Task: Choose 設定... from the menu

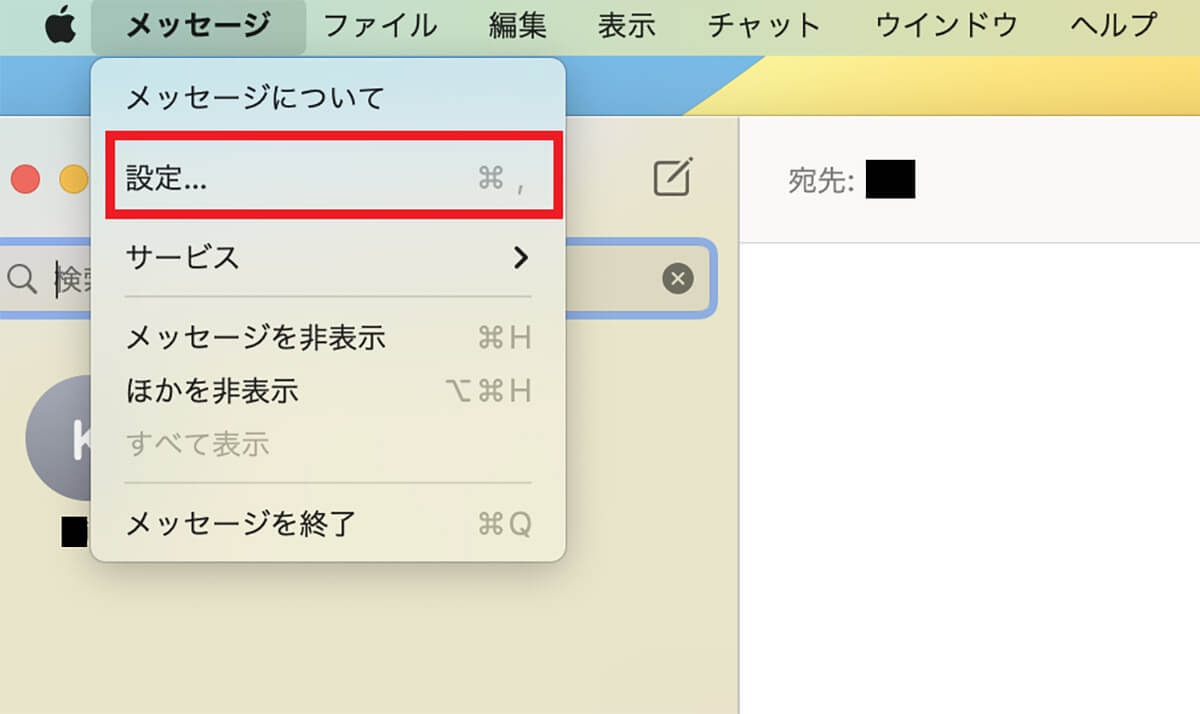Action: 328,178
